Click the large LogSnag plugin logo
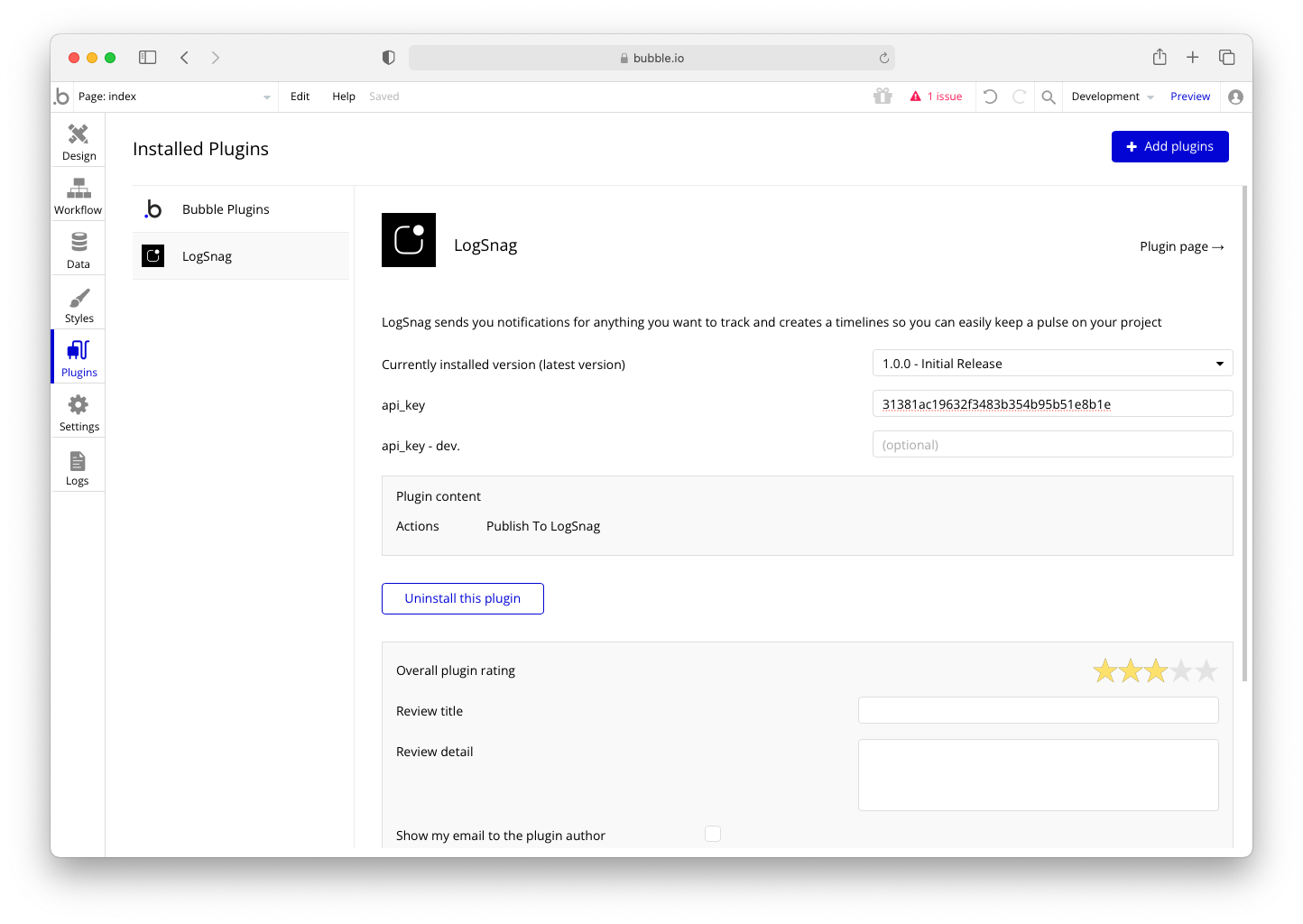The width and height of the screenshot is (1303, 924). pos(409,240)
